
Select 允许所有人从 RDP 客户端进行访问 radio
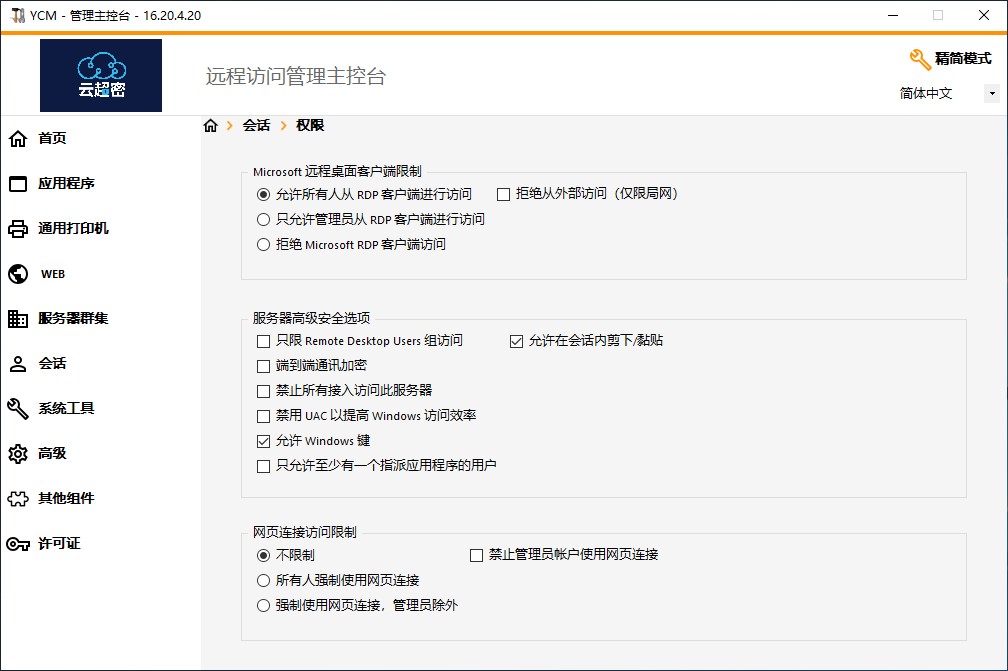[x=263, y=194]
